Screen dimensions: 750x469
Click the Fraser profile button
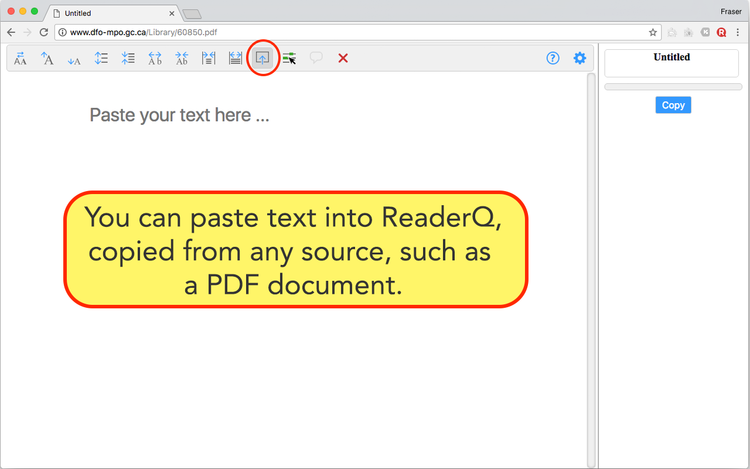click(731, 11)
